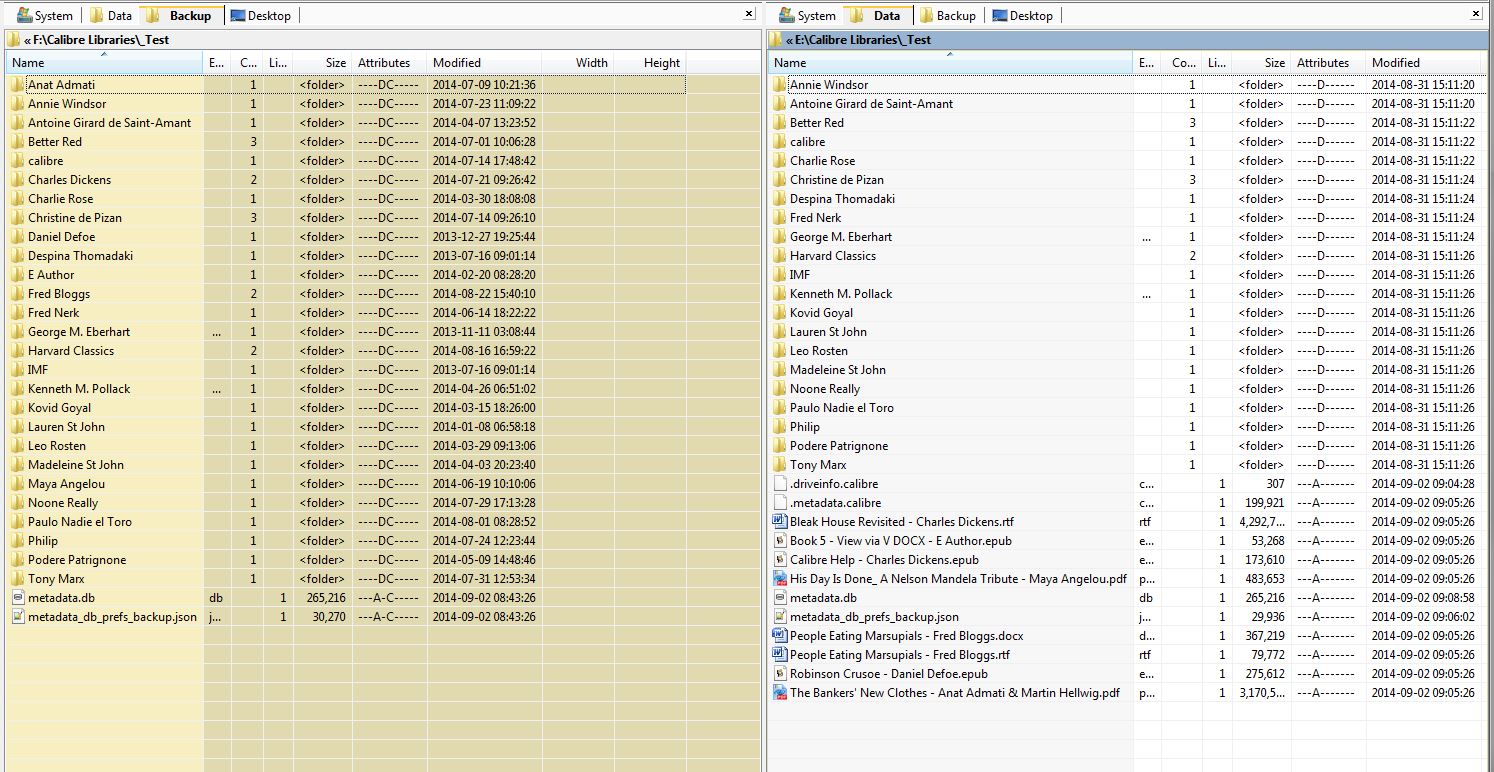Viewport: 1494px width, 772px height.
Task: Click the Daniel Defoe folder icon in the F: pane
Action: (17, 237)
